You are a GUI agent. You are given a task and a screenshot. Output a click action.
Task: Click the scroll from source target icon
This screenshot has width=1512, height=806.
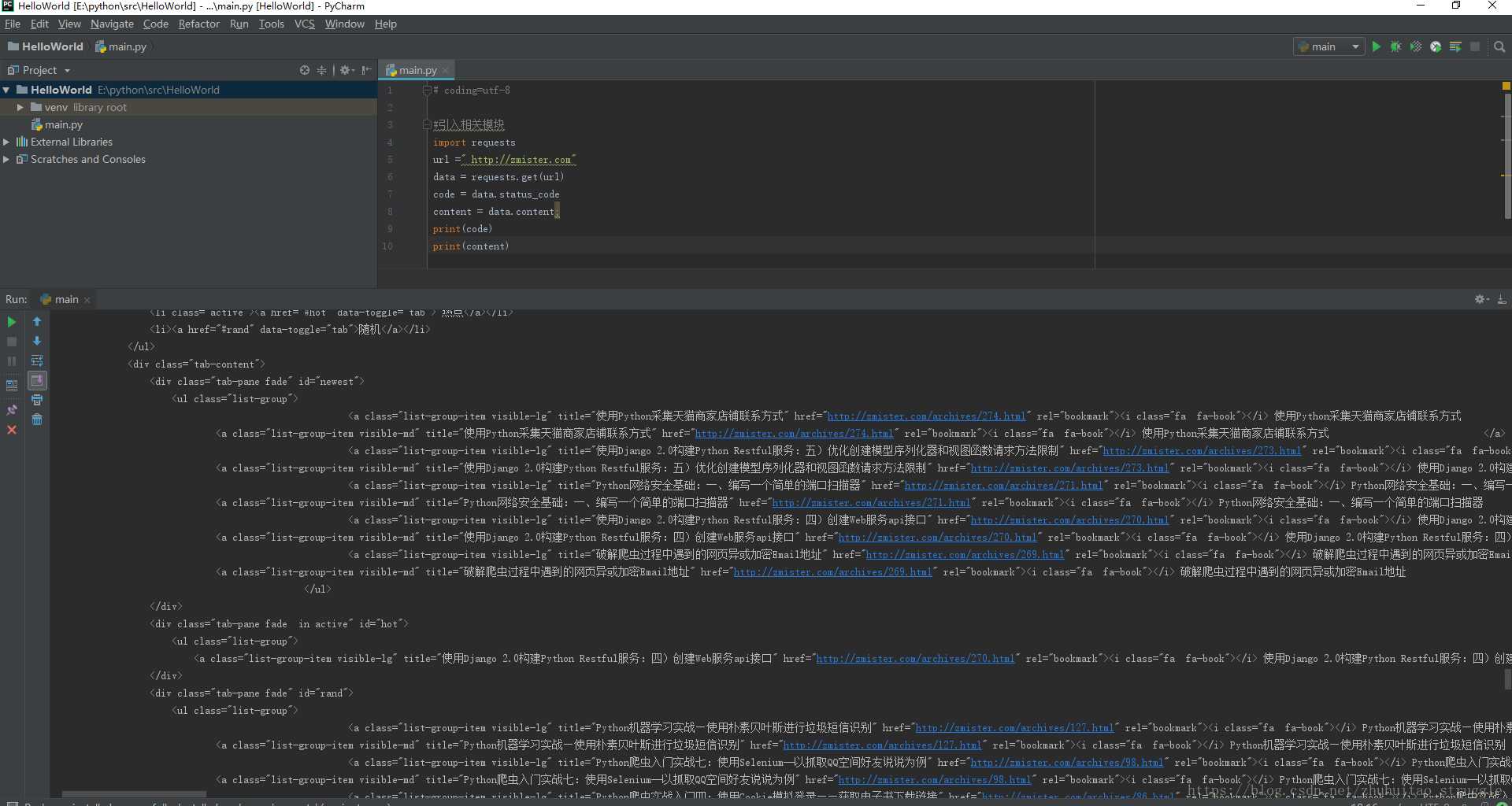tap(305, 70)
